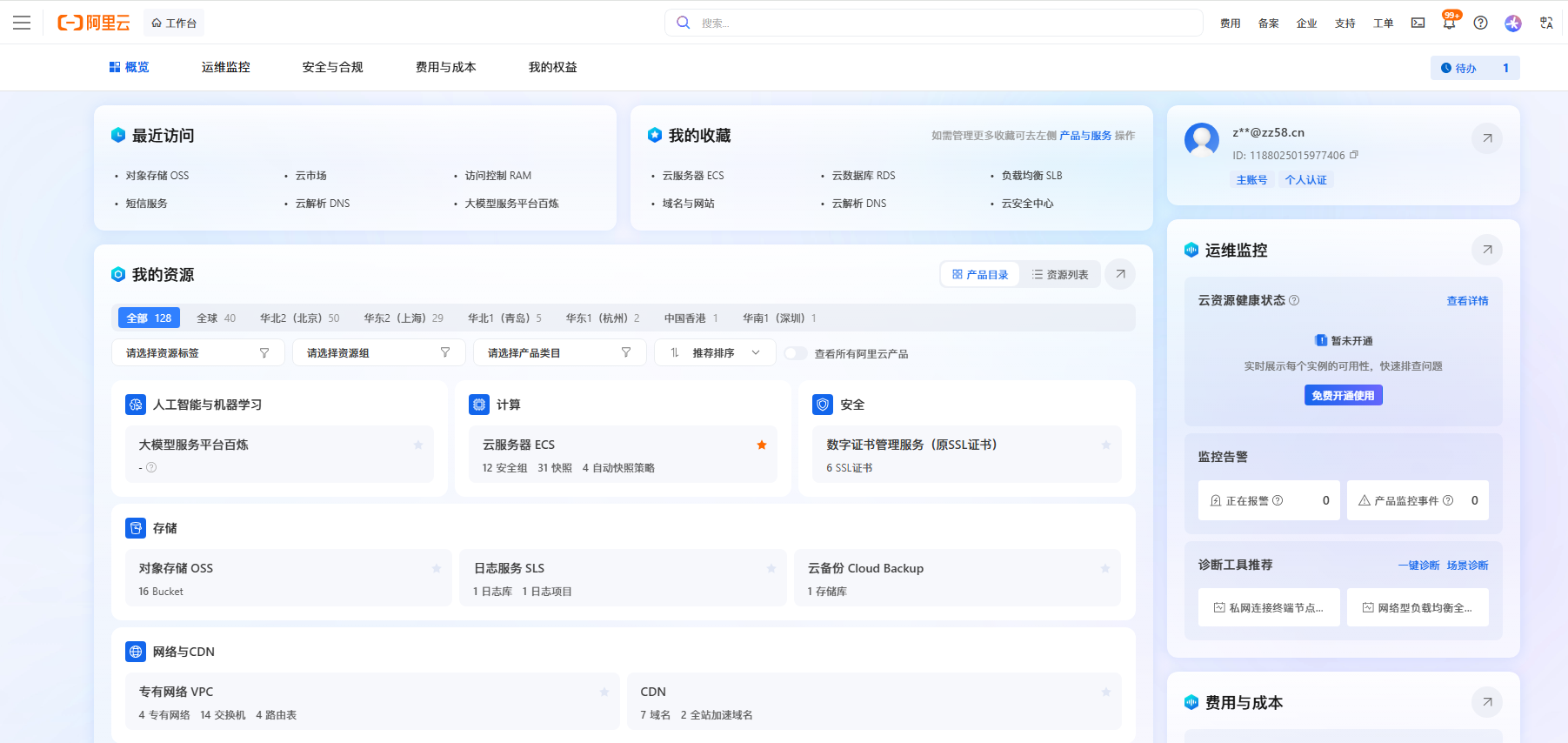The height and width of the screenshot is (743, 1568).
Task: Open 对象存储 OSS in recent visits
Action: click(157, 176)
